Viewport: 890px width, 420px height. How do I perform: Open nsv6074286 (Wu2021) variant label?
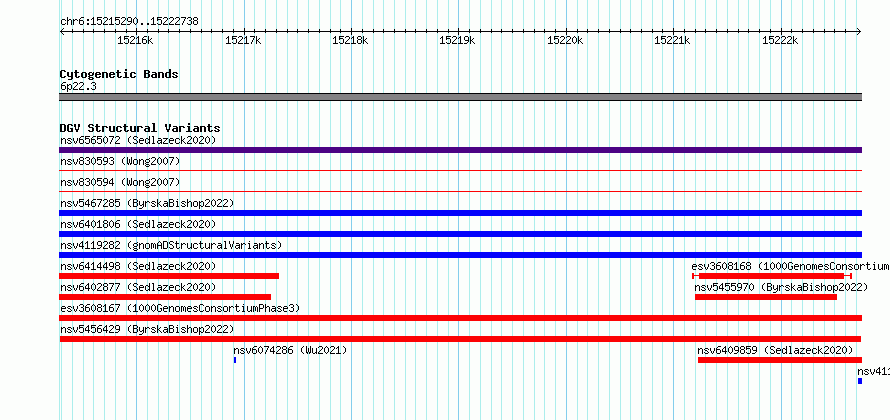click(290, 350)
